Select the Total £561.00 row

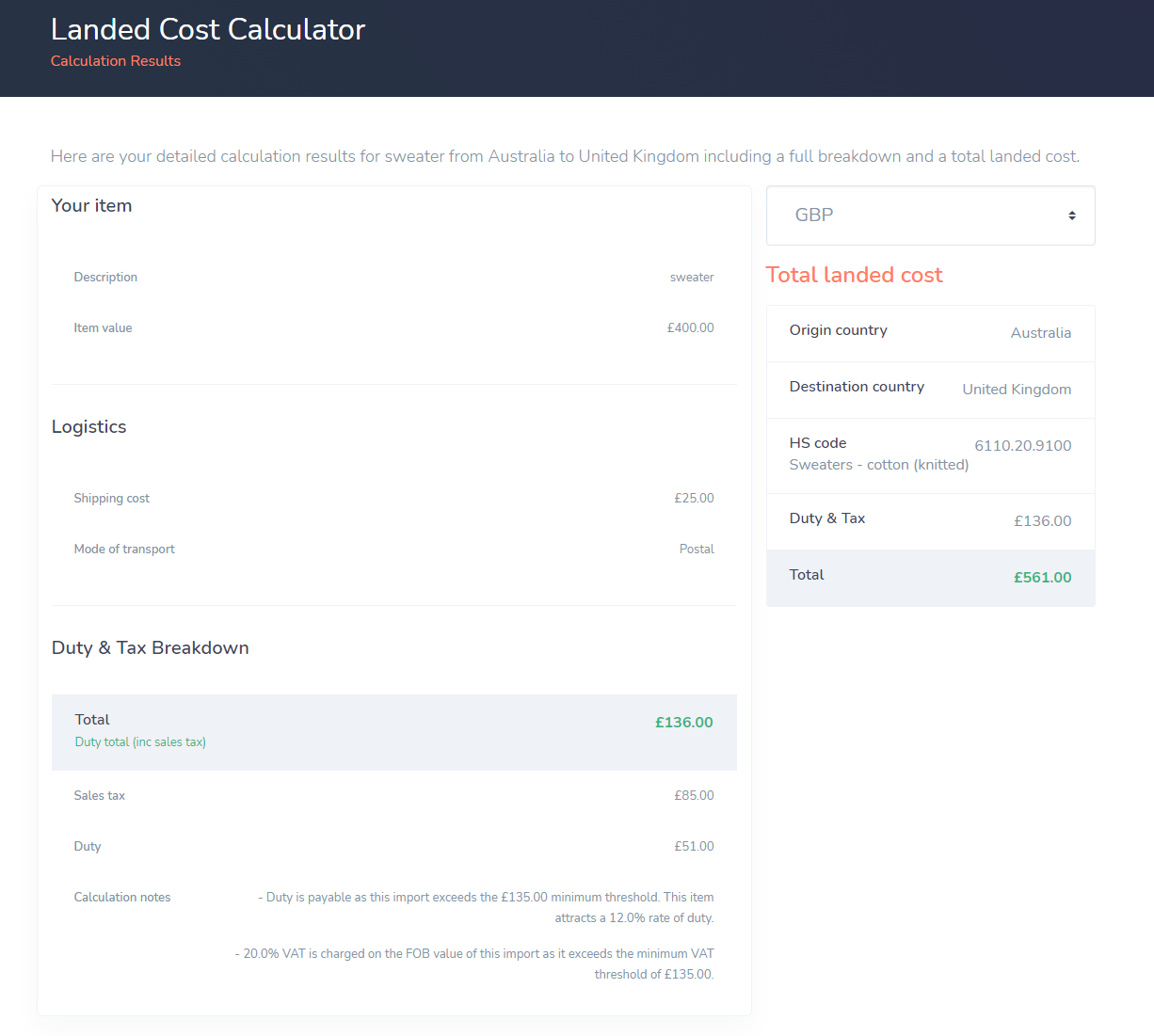[x=930, y=577]
